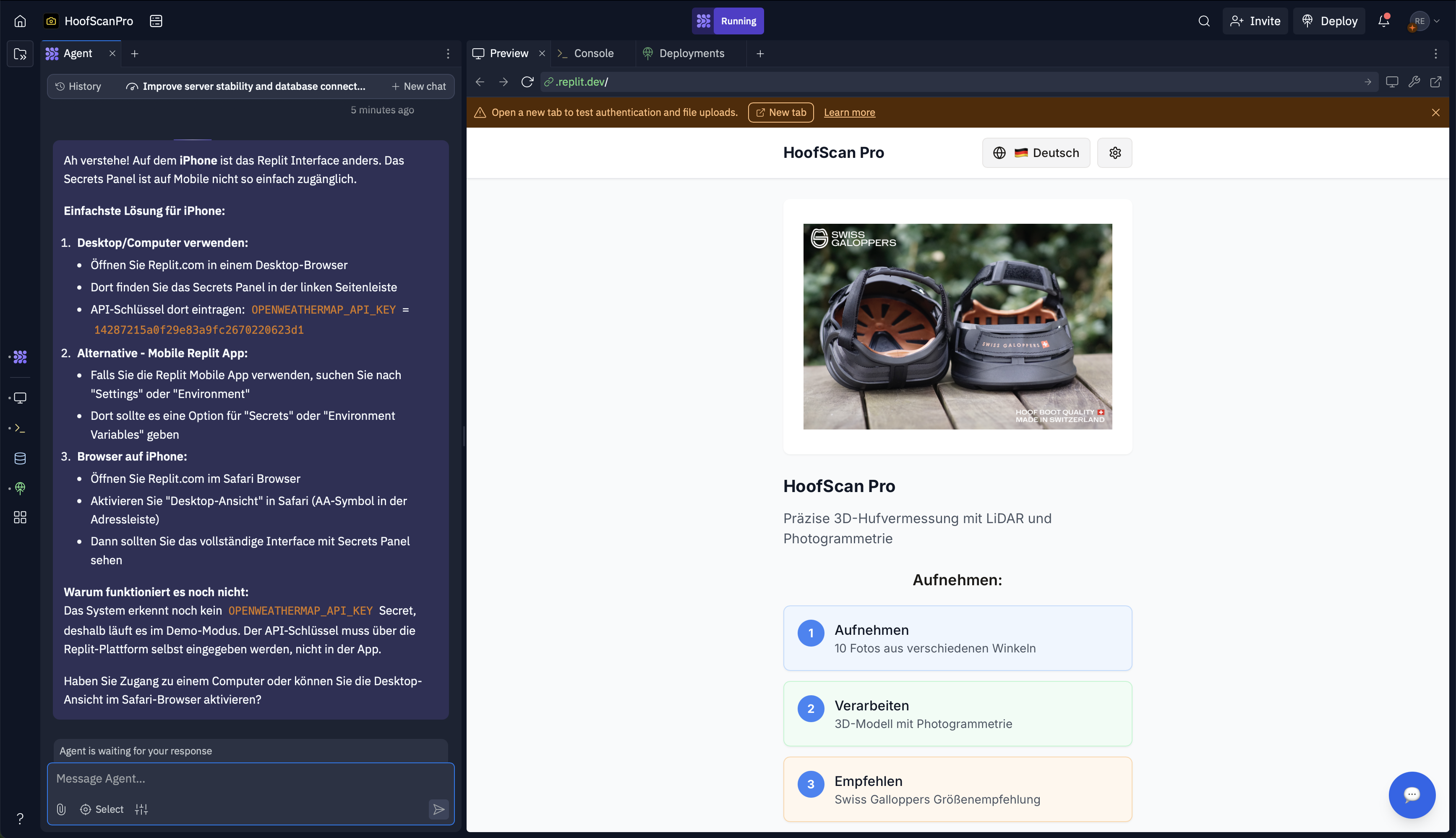The height and width of the screenshot is (838, 1456).
Task: Open preview in external new window
Action: coord(1436,82)
